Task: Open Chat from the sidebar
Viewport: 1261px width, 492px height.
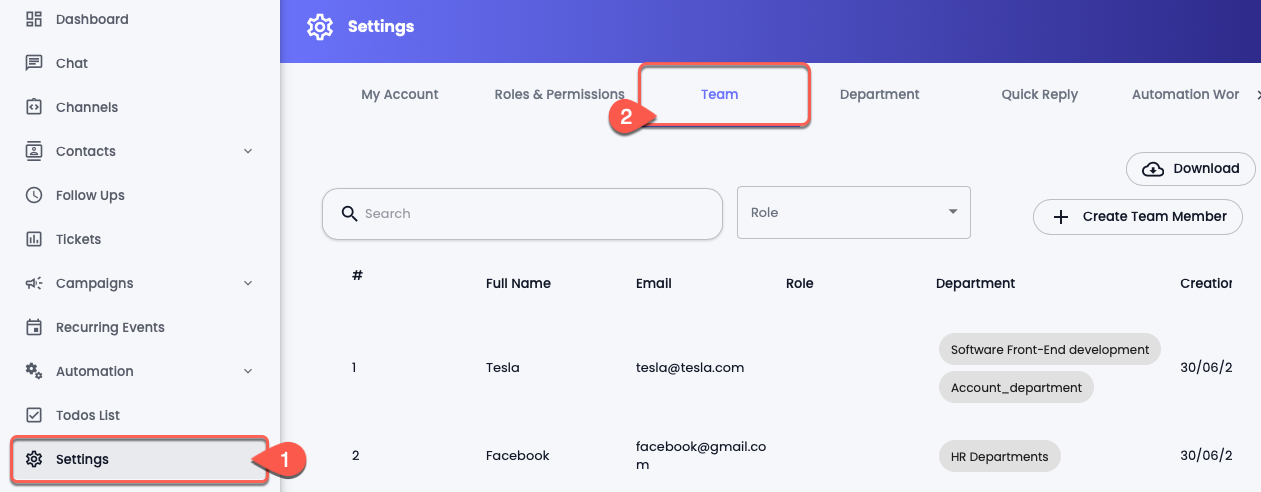Action: [x=71, y=63]
